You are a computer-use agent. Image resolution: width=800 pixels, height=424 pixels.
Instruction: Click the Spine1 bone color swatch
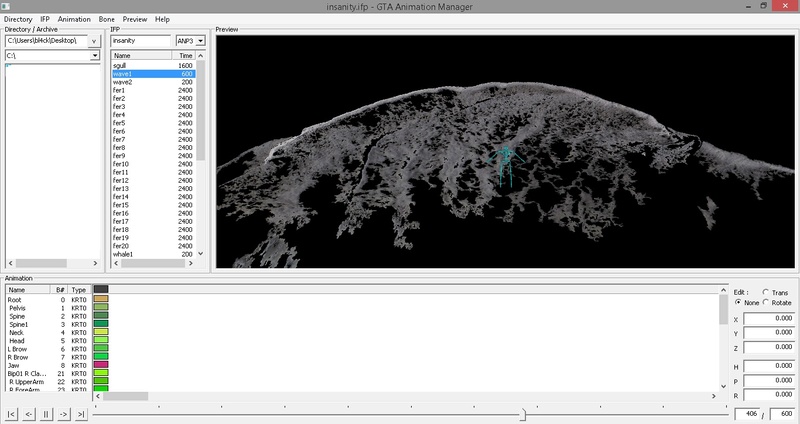tap(101, 323)
